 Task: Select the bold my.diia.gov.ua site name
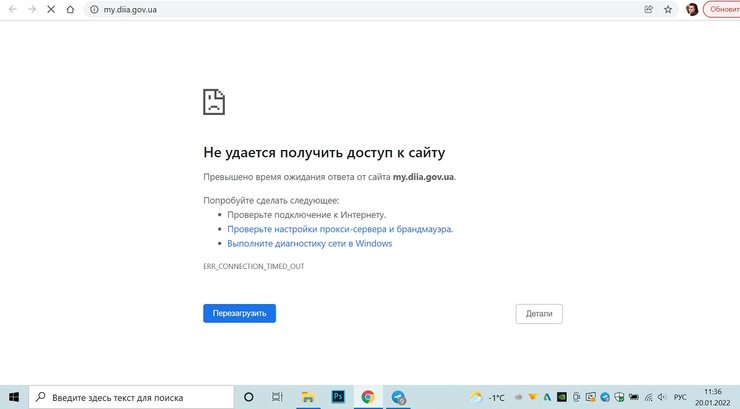coord(423,177)
